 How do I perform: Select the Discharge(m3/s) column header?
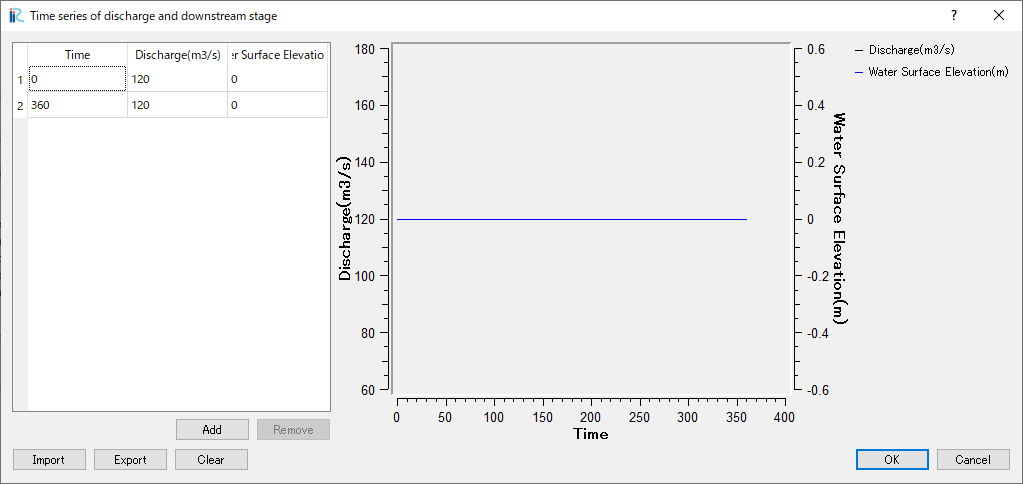177,55
